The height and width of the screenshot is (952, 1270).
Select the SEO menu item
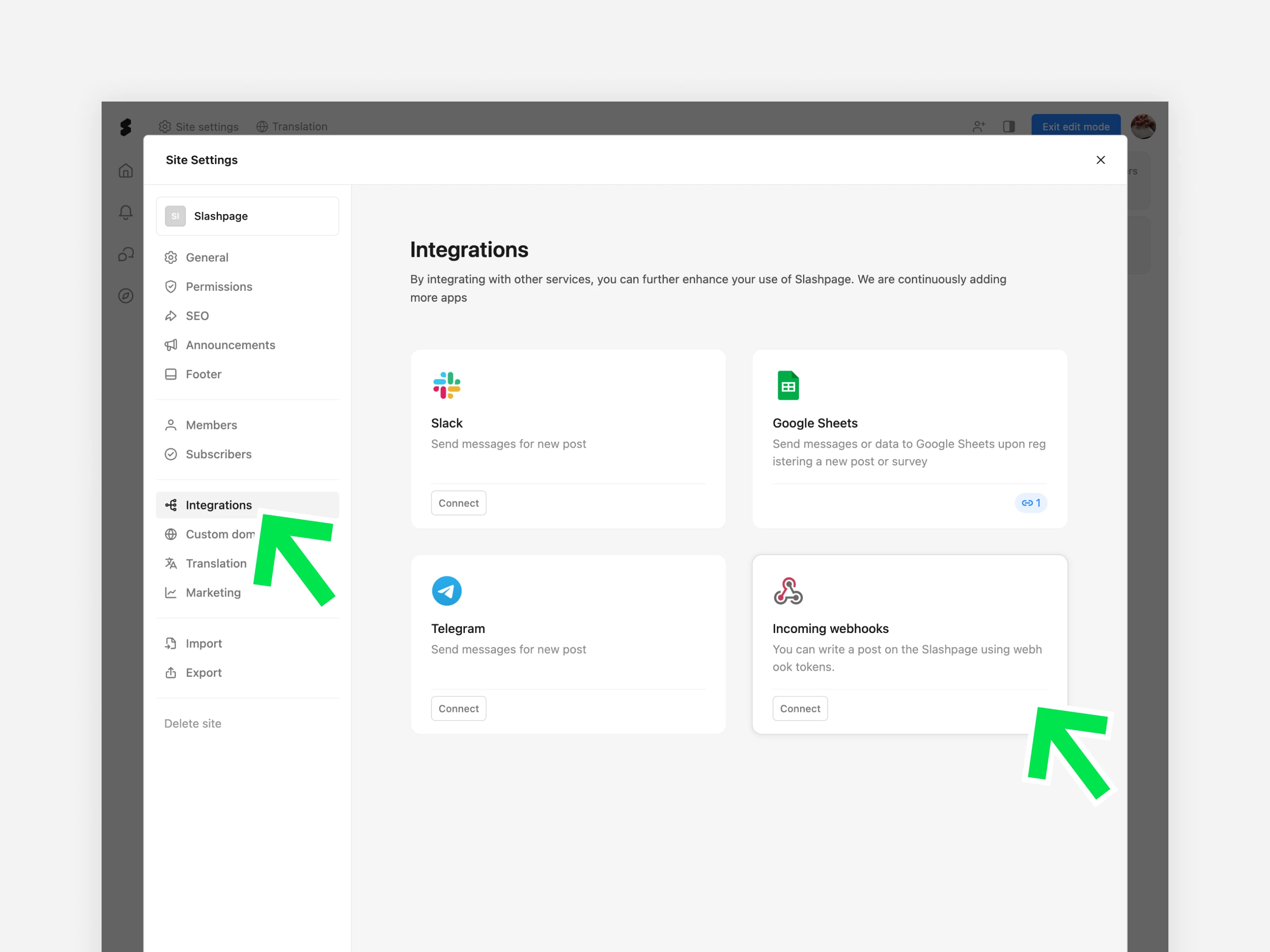197,316
